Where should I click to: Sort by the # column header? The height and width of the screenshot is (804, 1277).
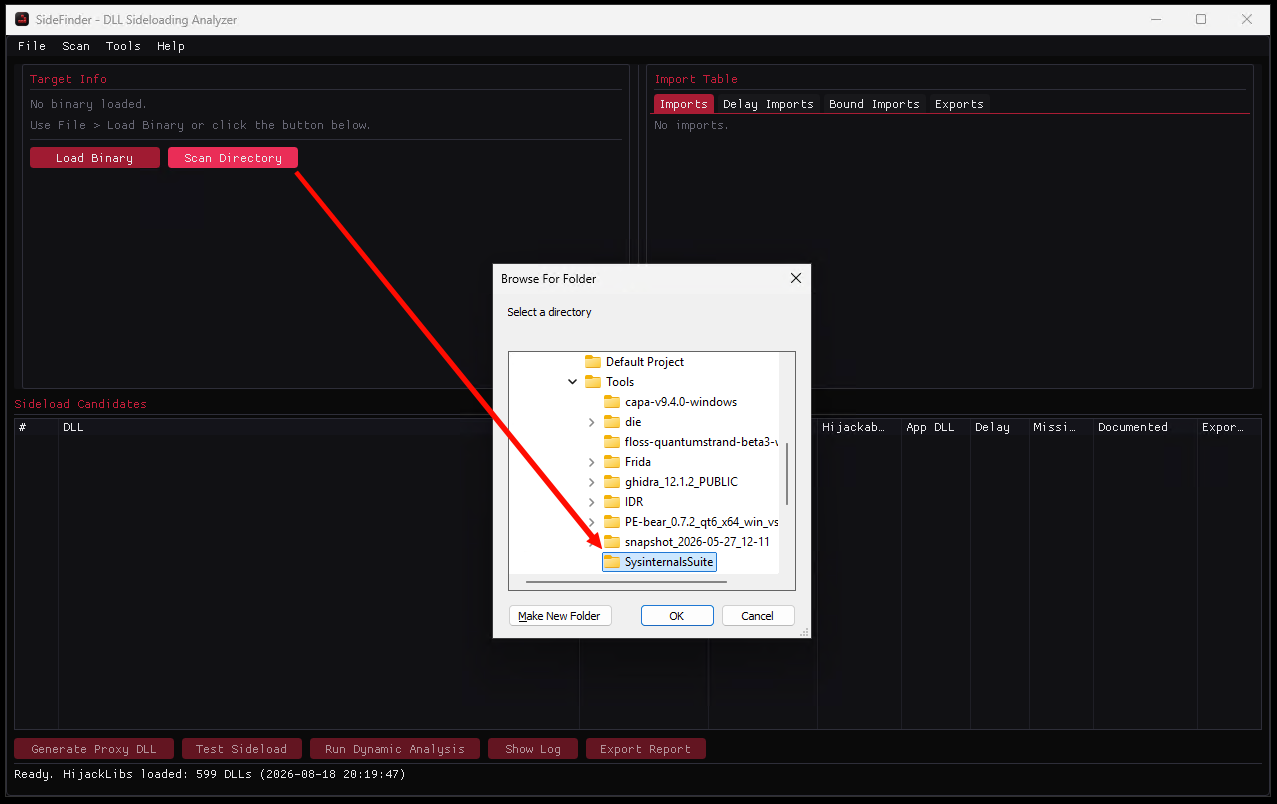(36, 427)
